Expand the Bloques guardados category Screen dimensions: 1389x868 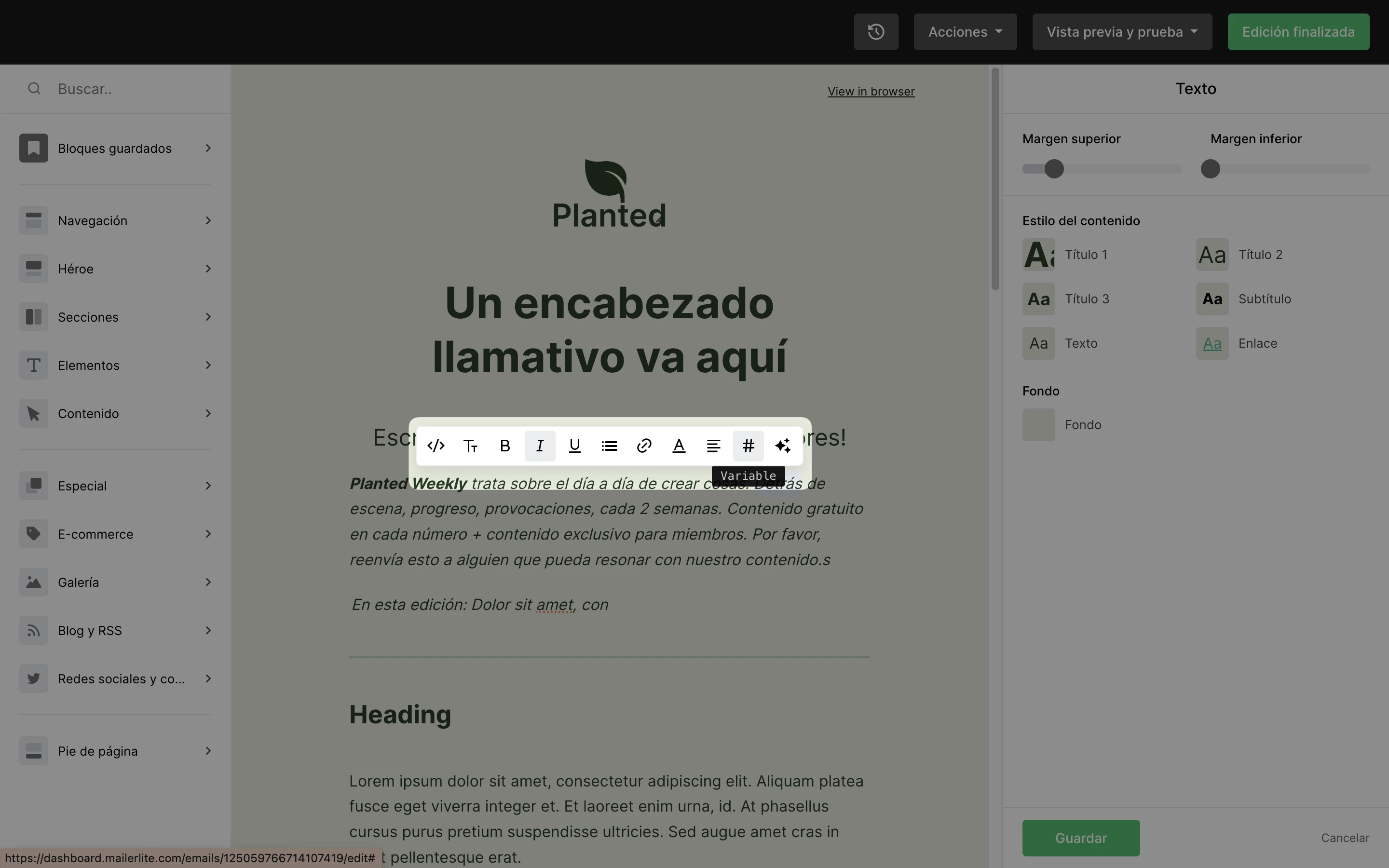[115, 148]
